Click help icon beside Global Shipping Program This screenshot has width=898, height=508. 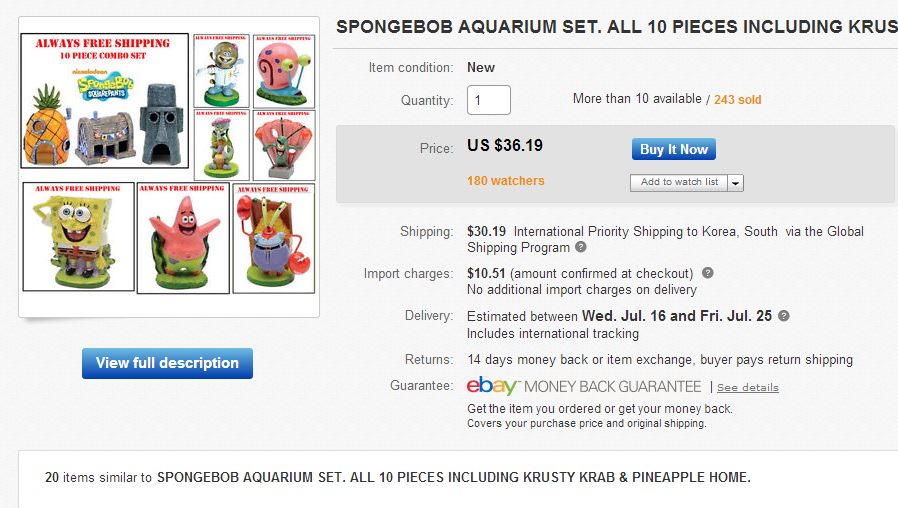pyautogui.click(x=581, y=248)
